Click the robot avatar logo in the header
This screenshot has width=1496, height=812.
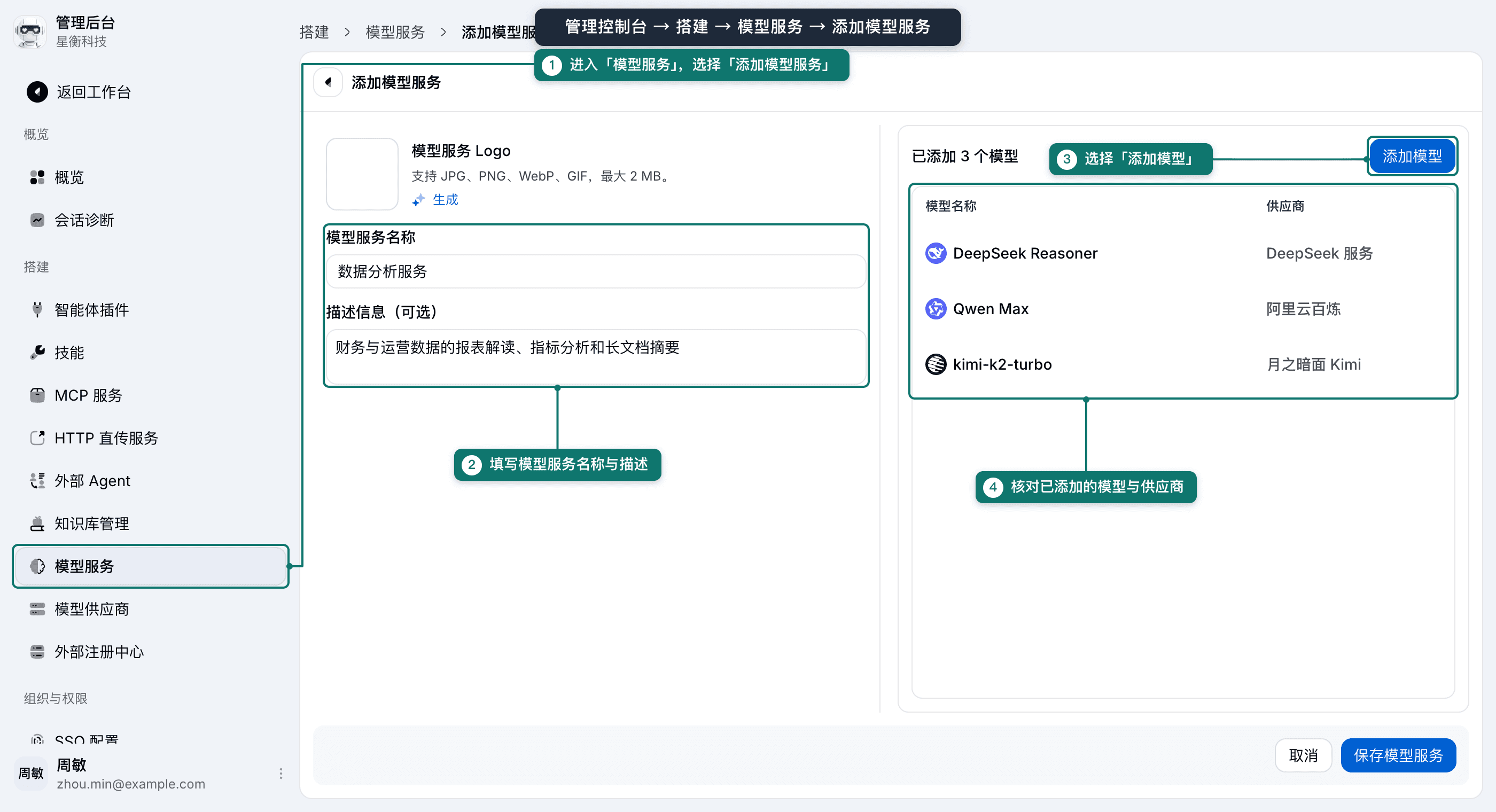coord(30,32)
